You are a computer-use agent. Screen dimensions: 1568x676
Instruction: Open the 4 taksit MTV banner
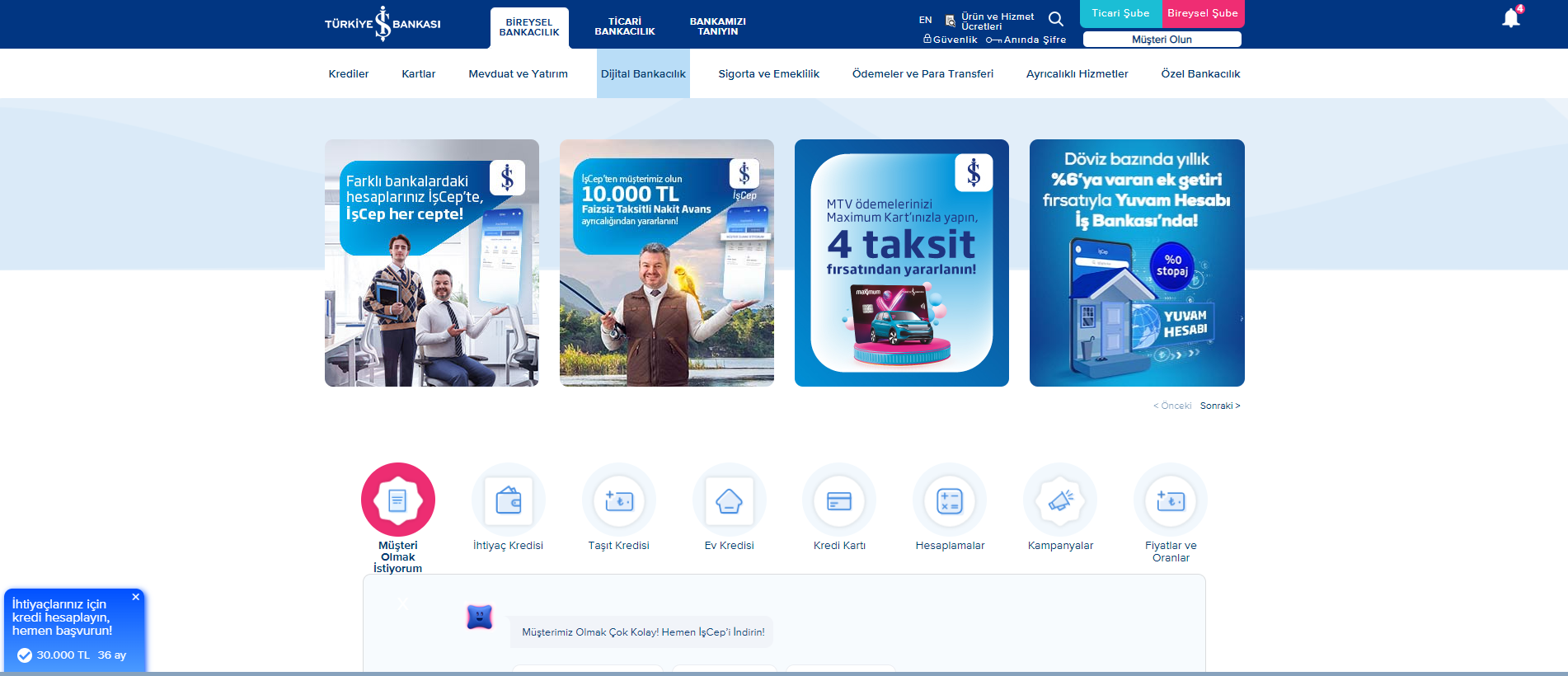(902, 263)
